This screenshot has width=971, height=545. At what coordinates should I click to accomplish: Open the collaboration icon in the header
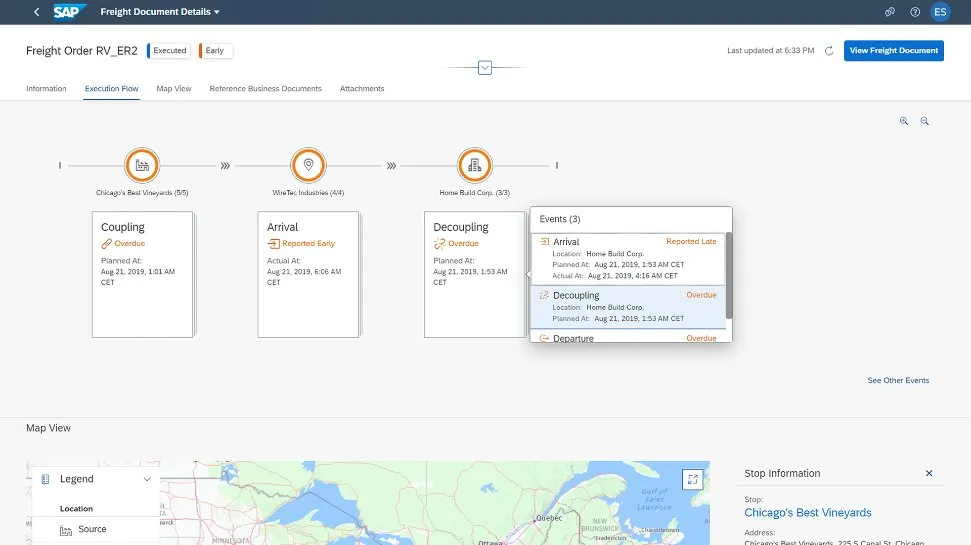[x=890, y=12]
